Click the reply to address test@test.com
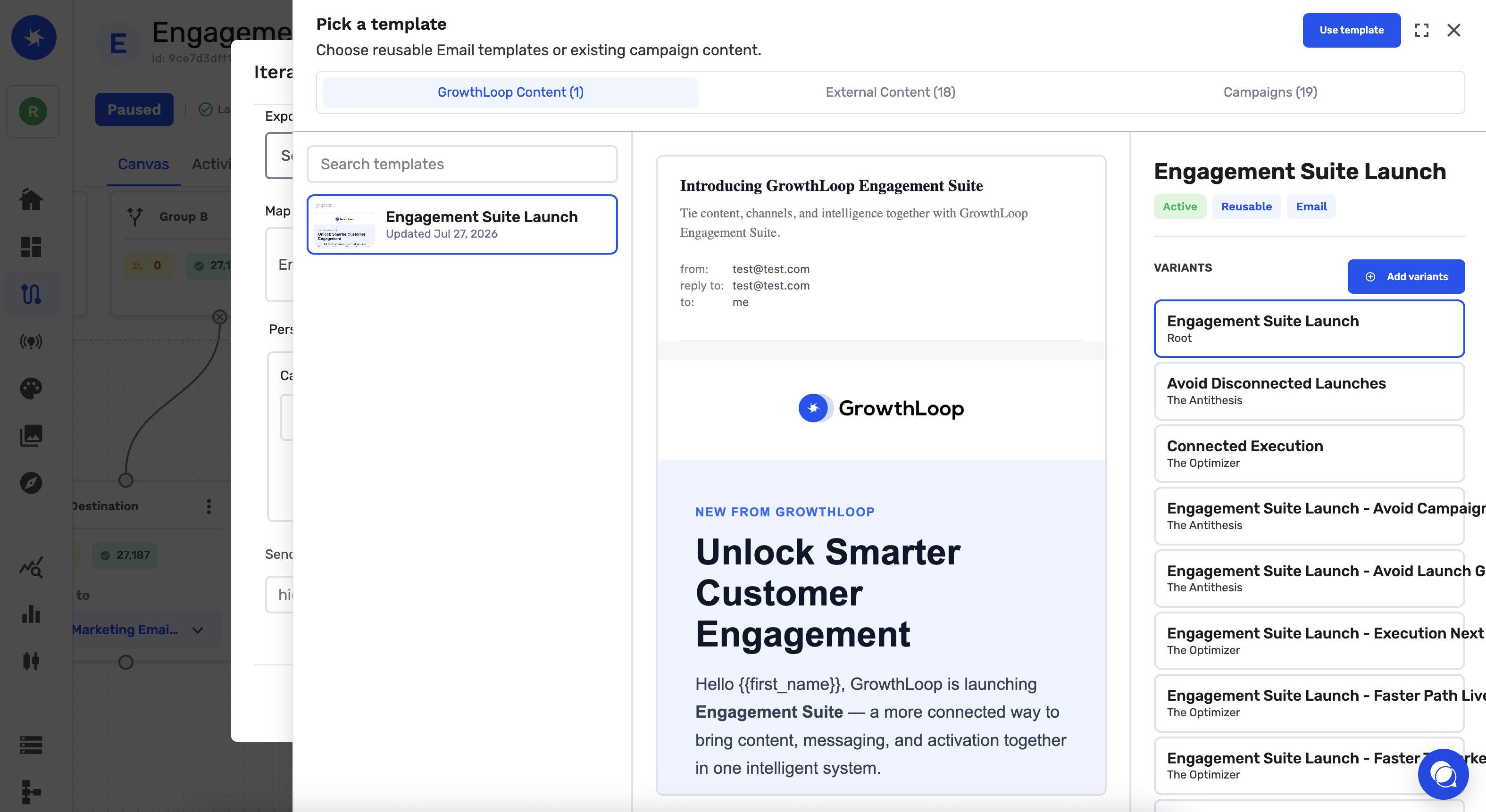This screenshot has width=1486, height=812. (x=771, y=285)
